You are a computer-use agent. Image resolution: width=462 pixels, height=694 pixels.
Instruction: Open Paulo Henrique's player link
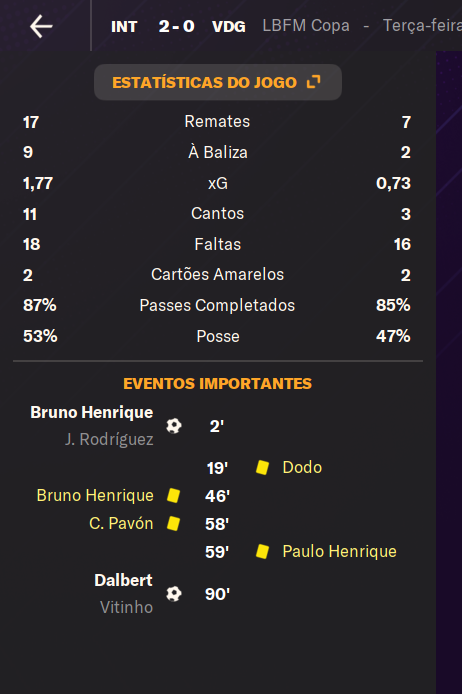coord(339,551)
